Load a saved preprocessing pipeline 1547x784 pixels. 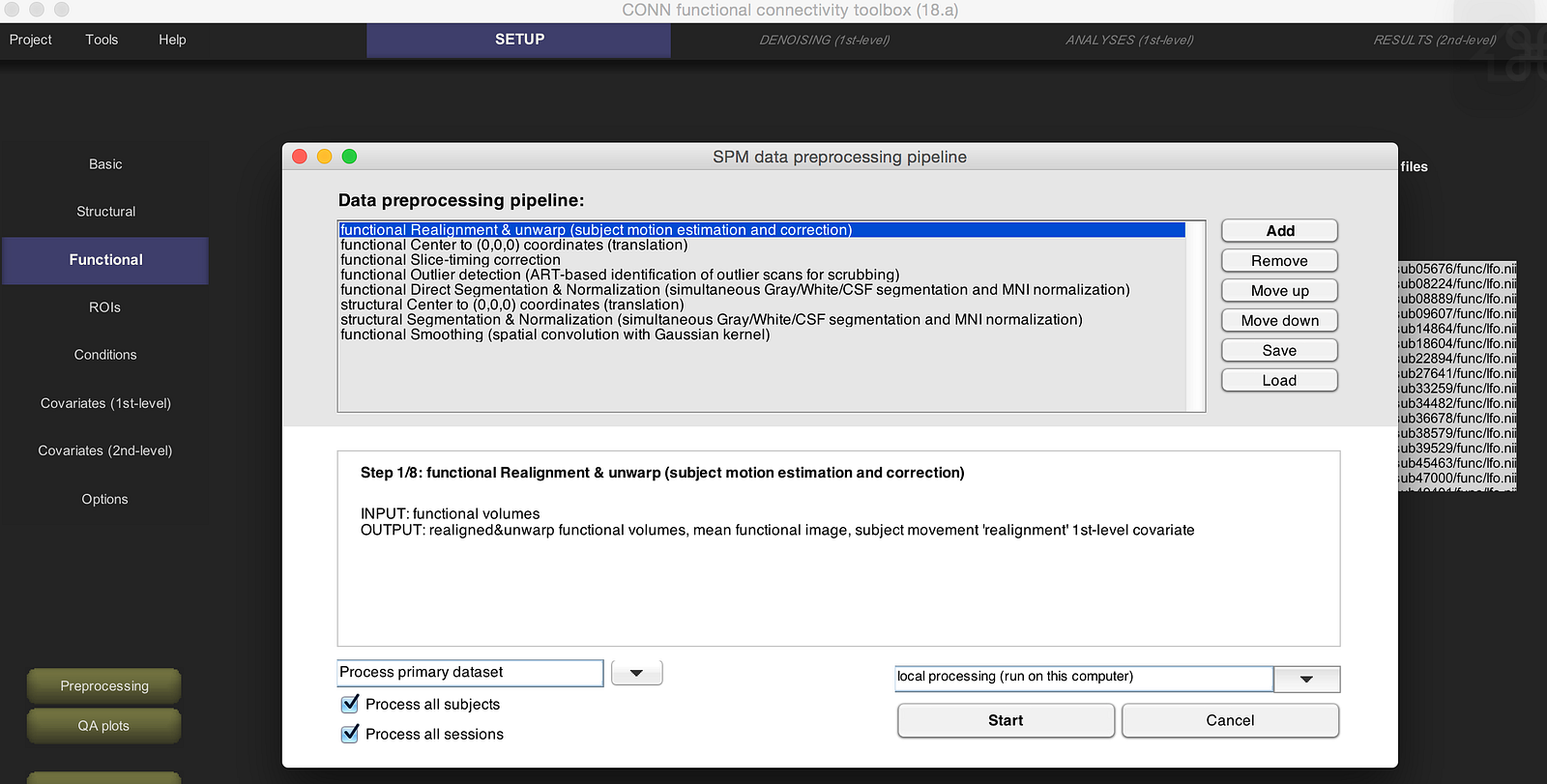click(x=1279, y=381)
